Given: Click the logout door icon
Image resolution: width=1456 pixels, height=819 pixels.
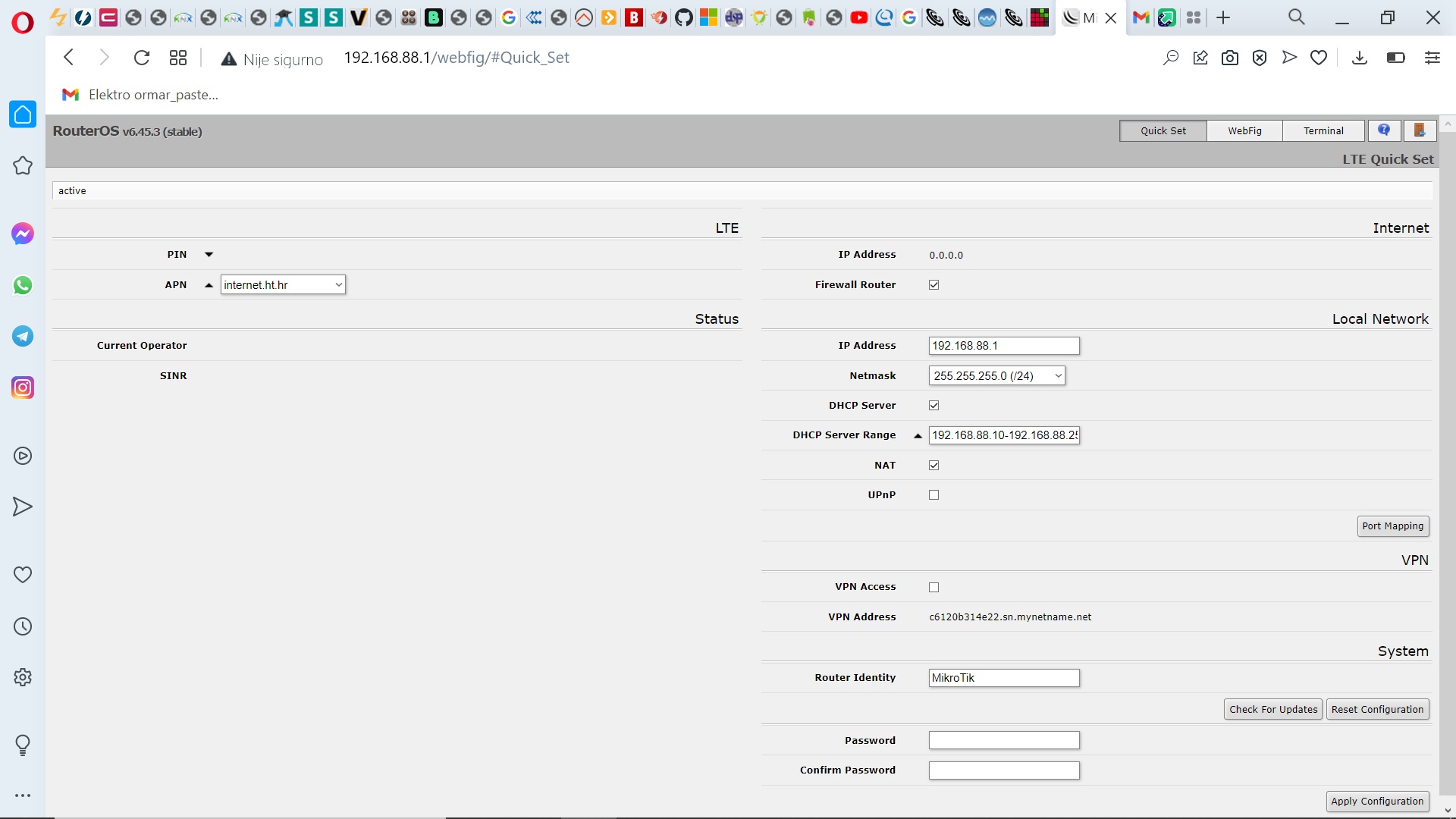Looking at the screenshot, I should pos(1420,130).
